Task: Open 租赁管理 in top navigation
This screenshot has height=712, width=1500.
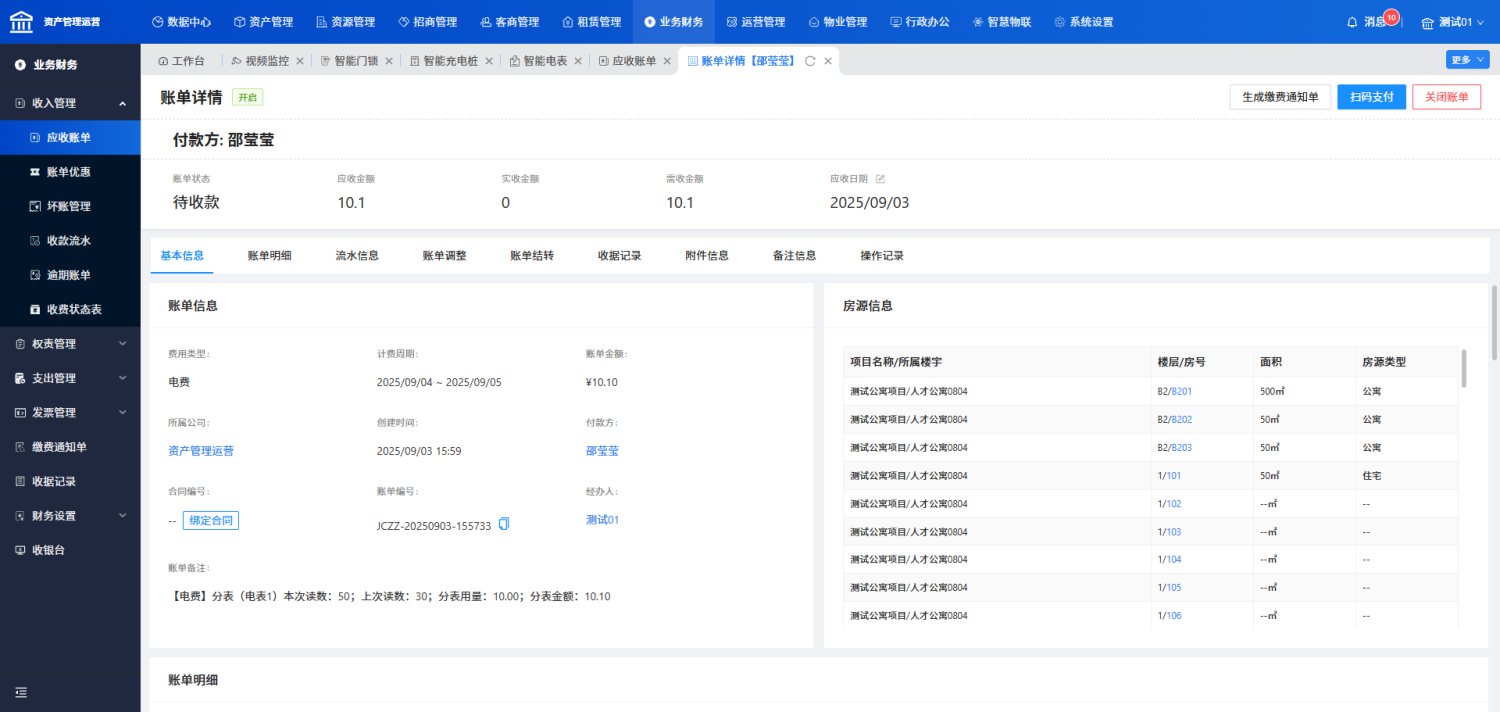Action: (591, 22)
